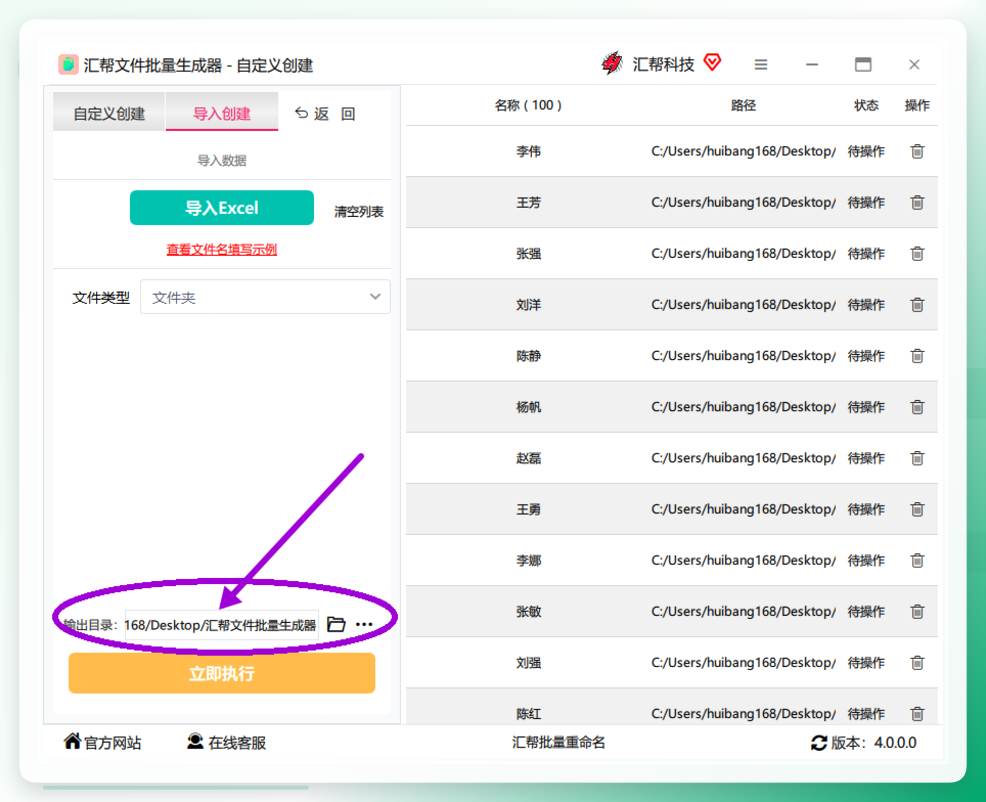Click the 导入Excel button
Image resolution: width=986 pixels, height=802 pixels.
(x=221, y=208)
